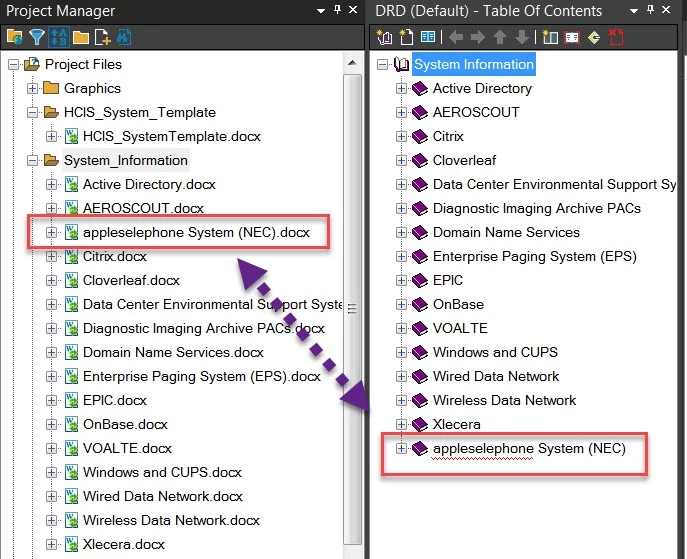
Task: Click the Xlecera.docx Word file icon
Action: [x=71, y=545]
